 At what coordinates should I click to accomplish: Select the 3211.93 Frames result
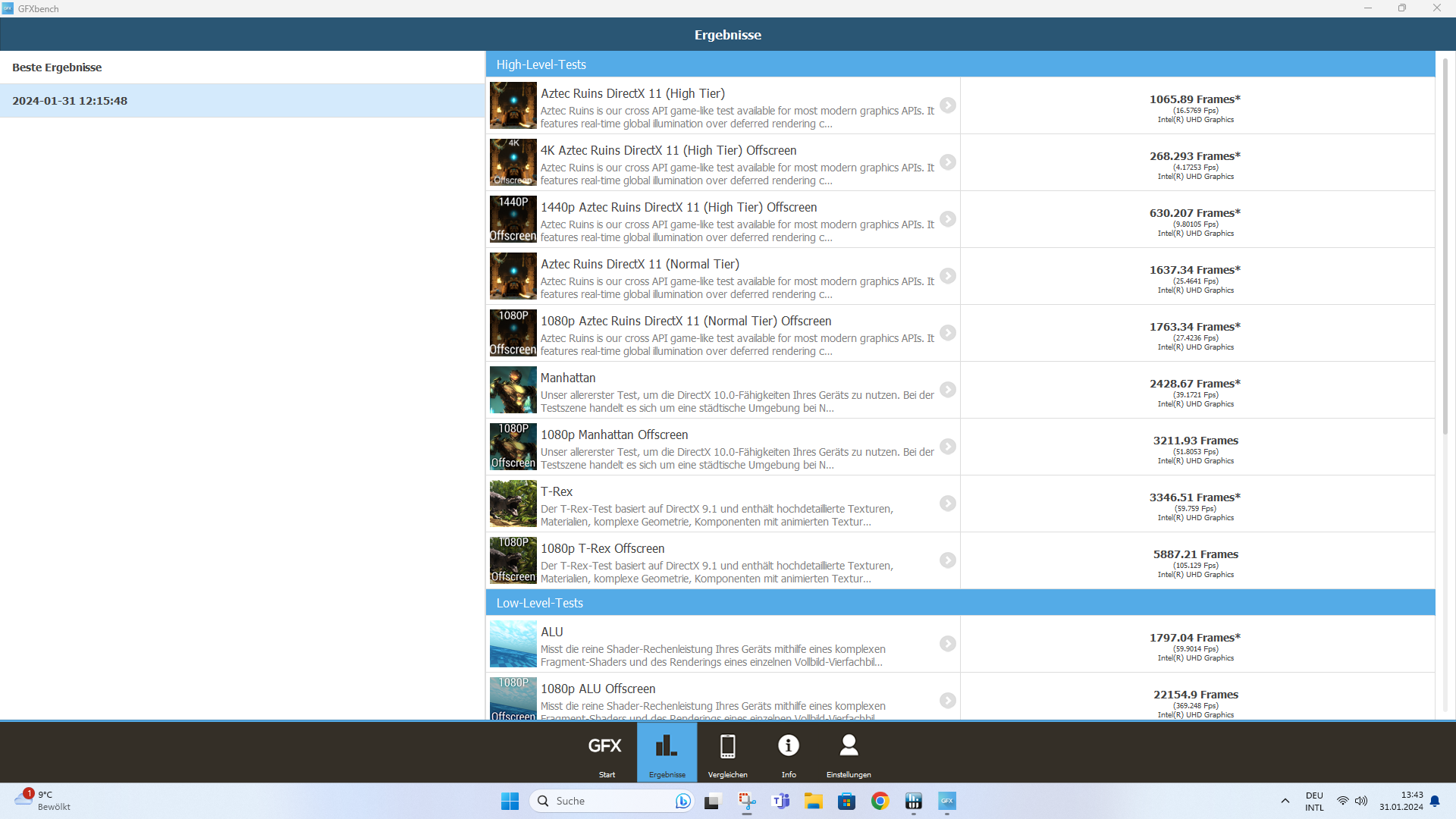(1196, 441)
